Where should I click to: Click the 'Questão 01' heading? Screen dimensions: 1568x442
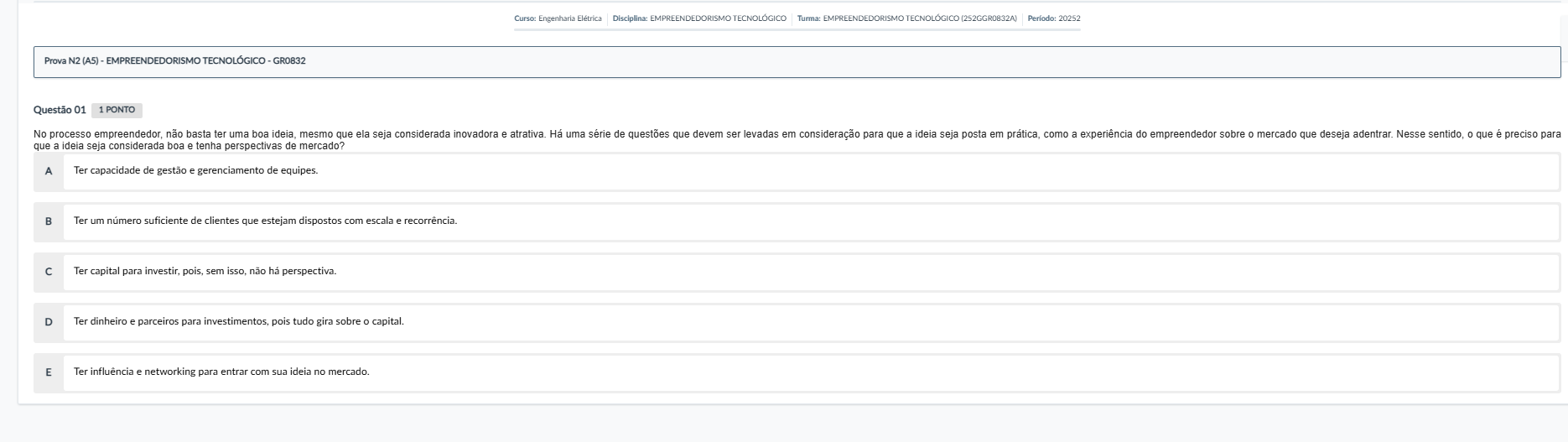coord(60,110)
